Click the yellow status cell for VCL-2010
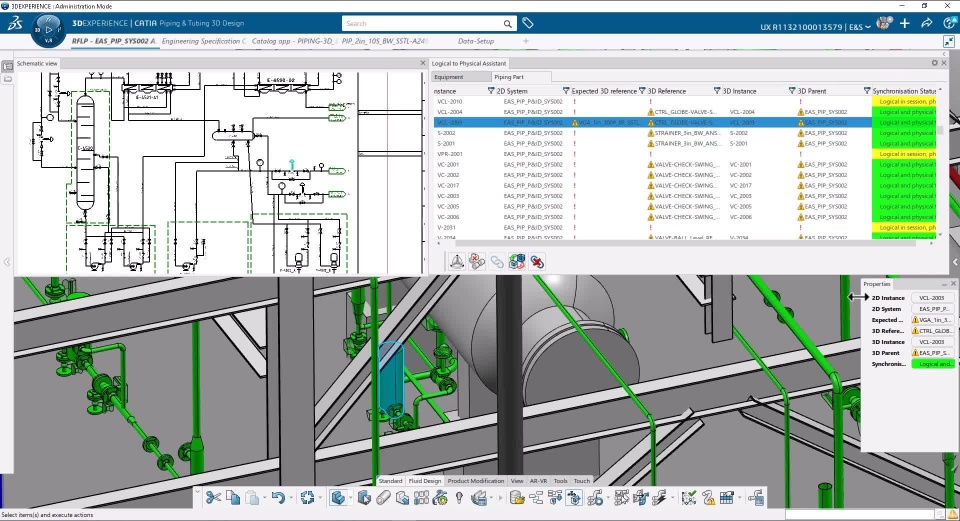This screenshot has width=960, height=521. click(x=904, y=102)
